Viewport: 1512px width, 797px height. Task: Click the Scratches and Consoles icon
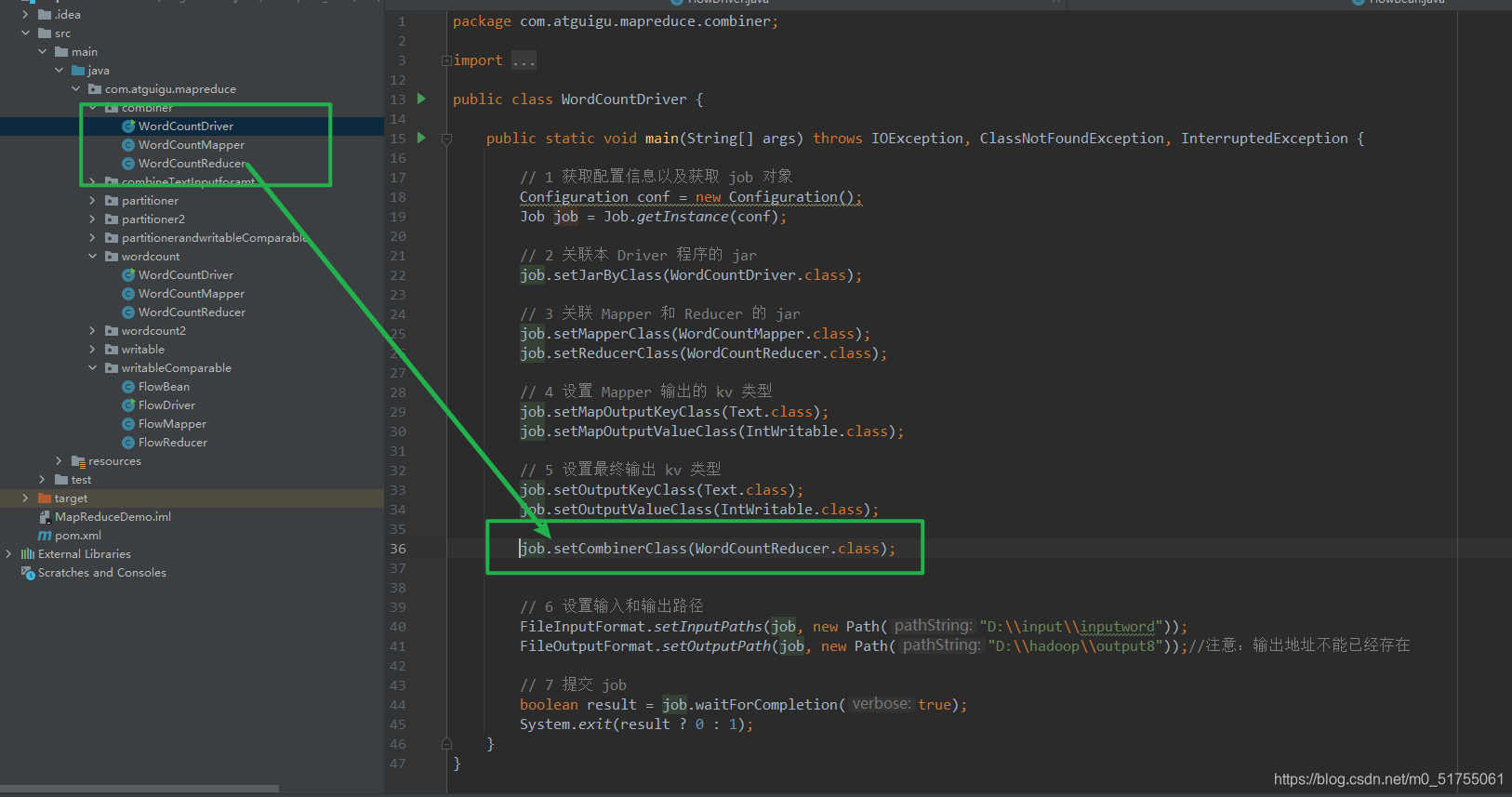28,573
